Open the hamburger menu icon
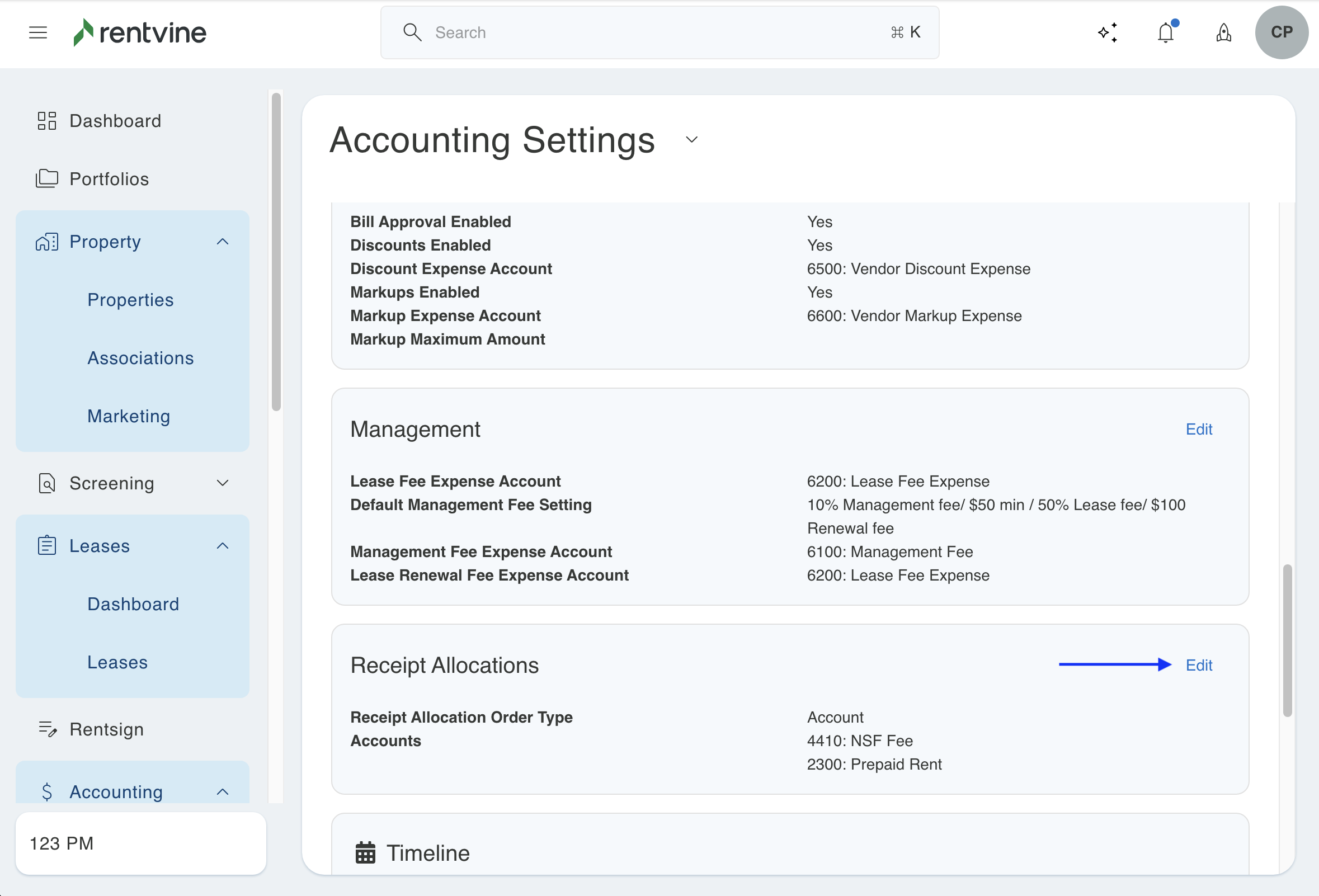This screenshot has width=1319, height=896. [x=38, y=32]
